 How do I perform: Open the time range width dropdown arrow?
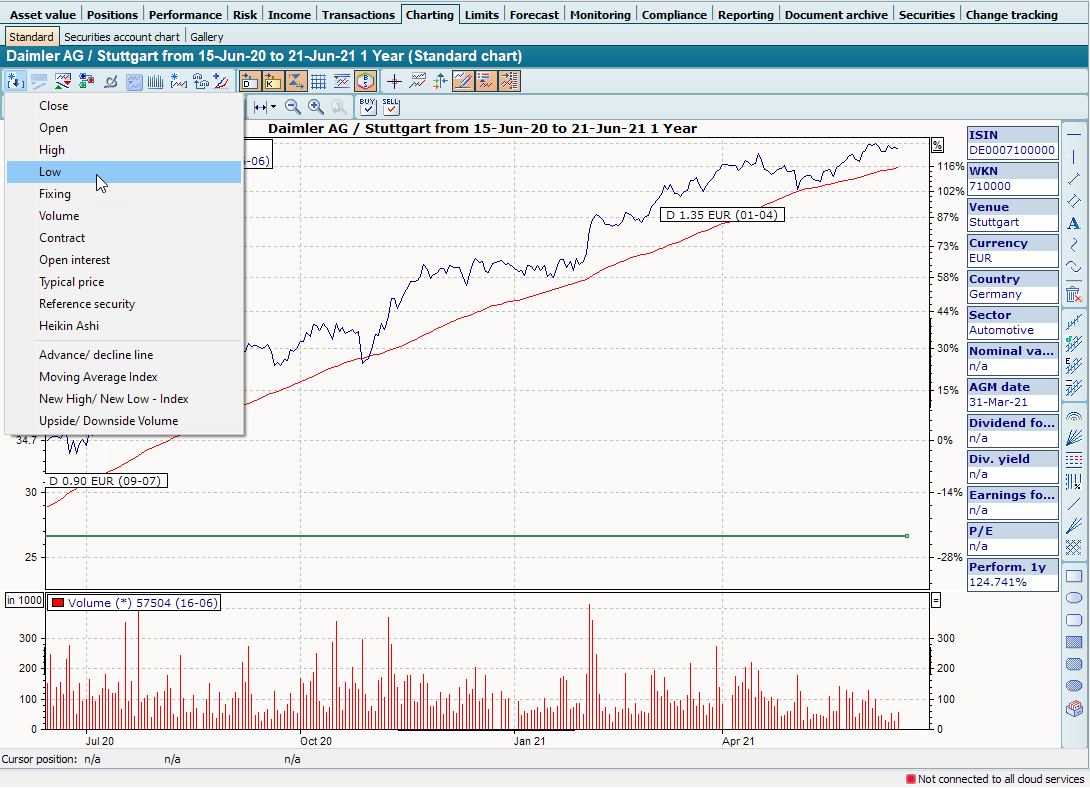coord(272,106)
